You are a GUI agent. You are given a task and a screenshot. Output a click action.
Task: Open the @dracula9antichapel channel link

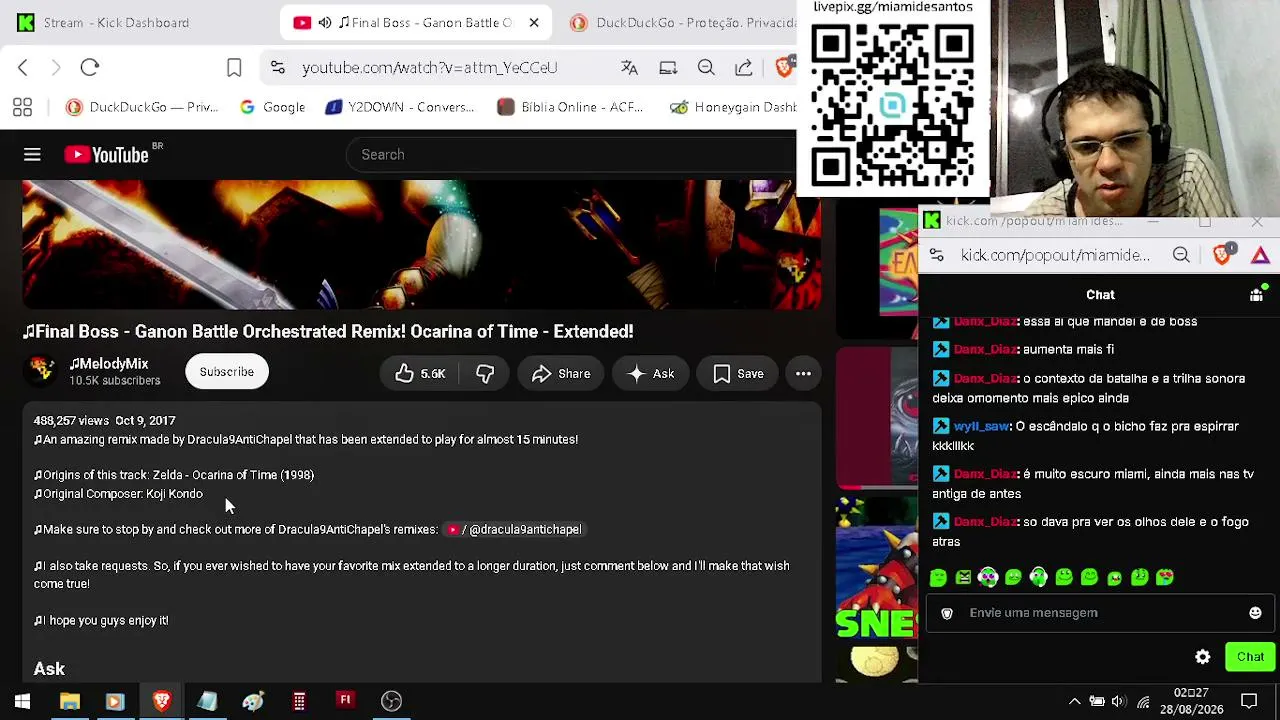514,529
